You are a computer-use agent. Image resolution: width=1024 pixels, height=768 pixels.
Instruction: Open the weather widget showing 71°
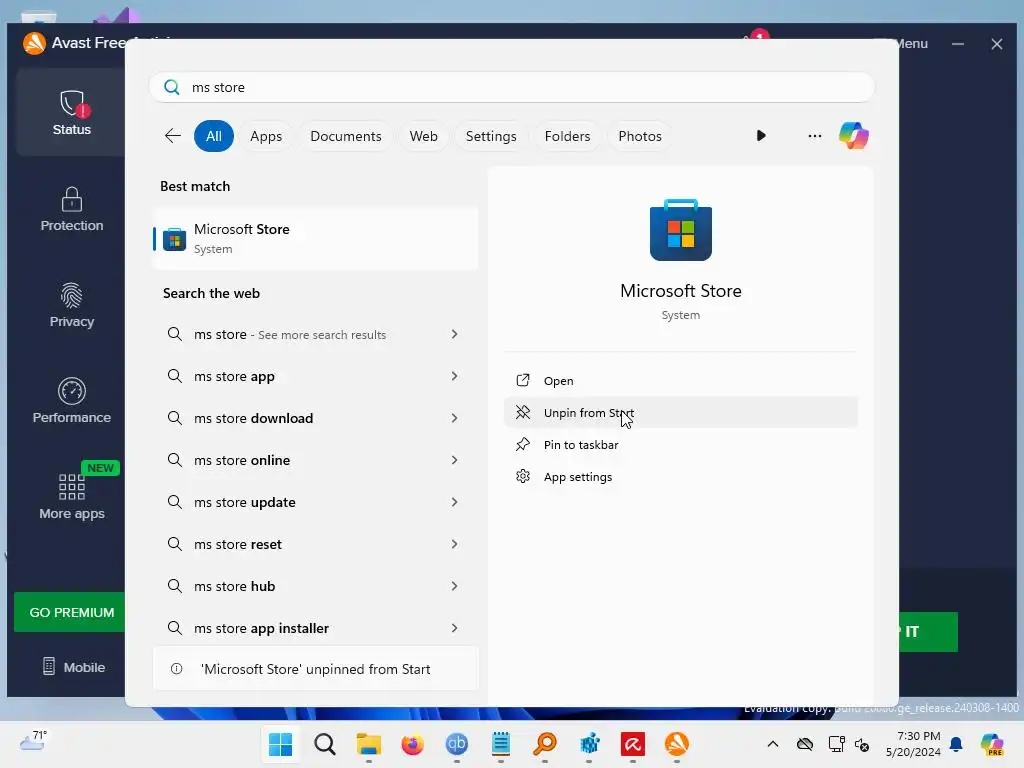[x=33, y=741]
